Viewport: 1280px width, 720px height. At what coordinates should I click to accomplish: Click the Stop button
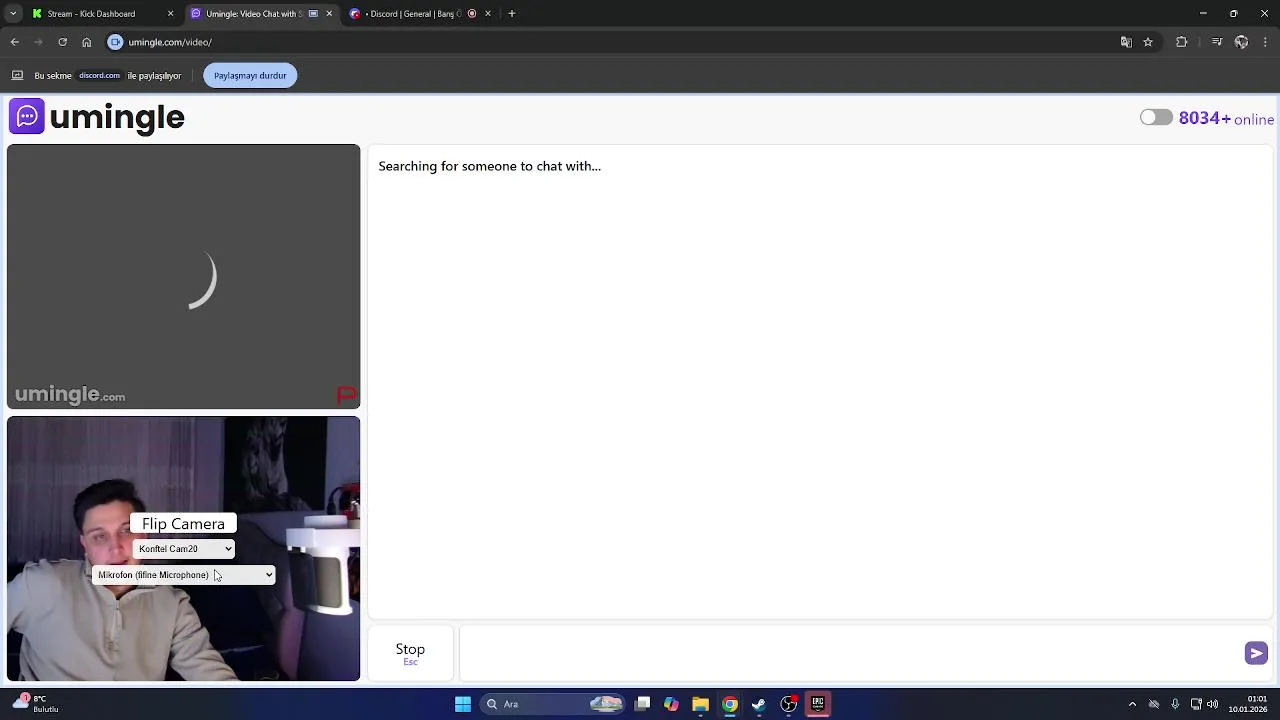[410, 653]
